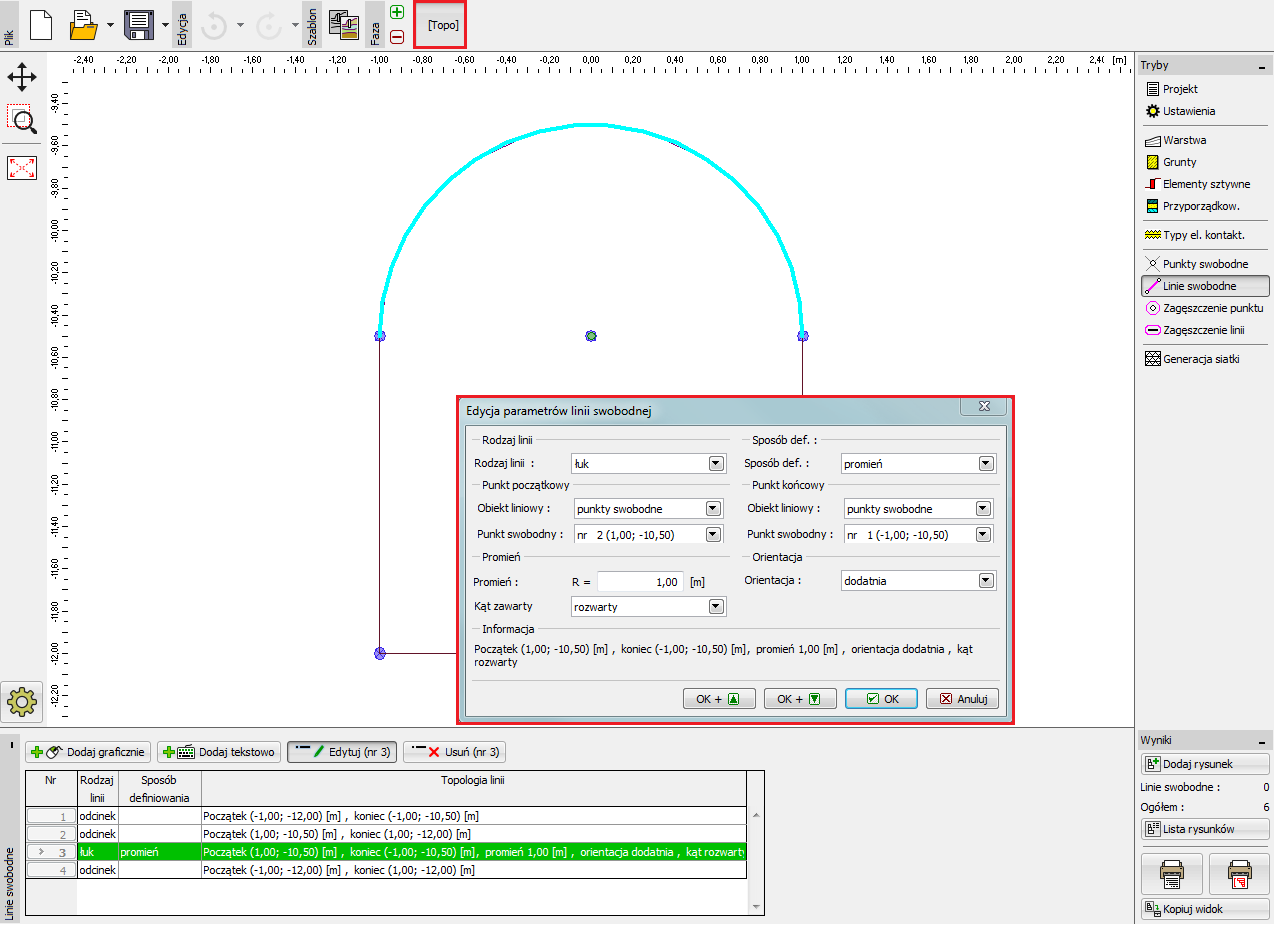Click the Promień R value input field
1281x925 pixels.
[x=642, y=581]
